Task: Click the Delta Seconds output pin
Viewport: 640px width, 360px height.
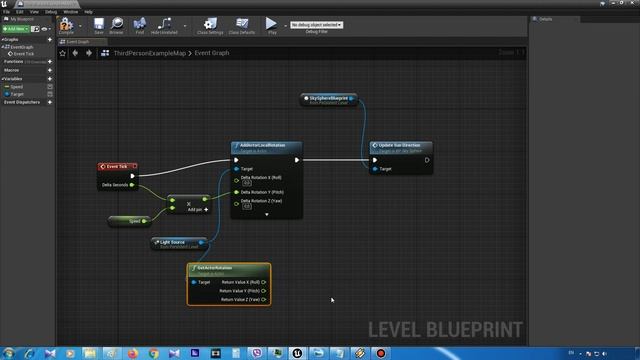Action: coord(132,185)
